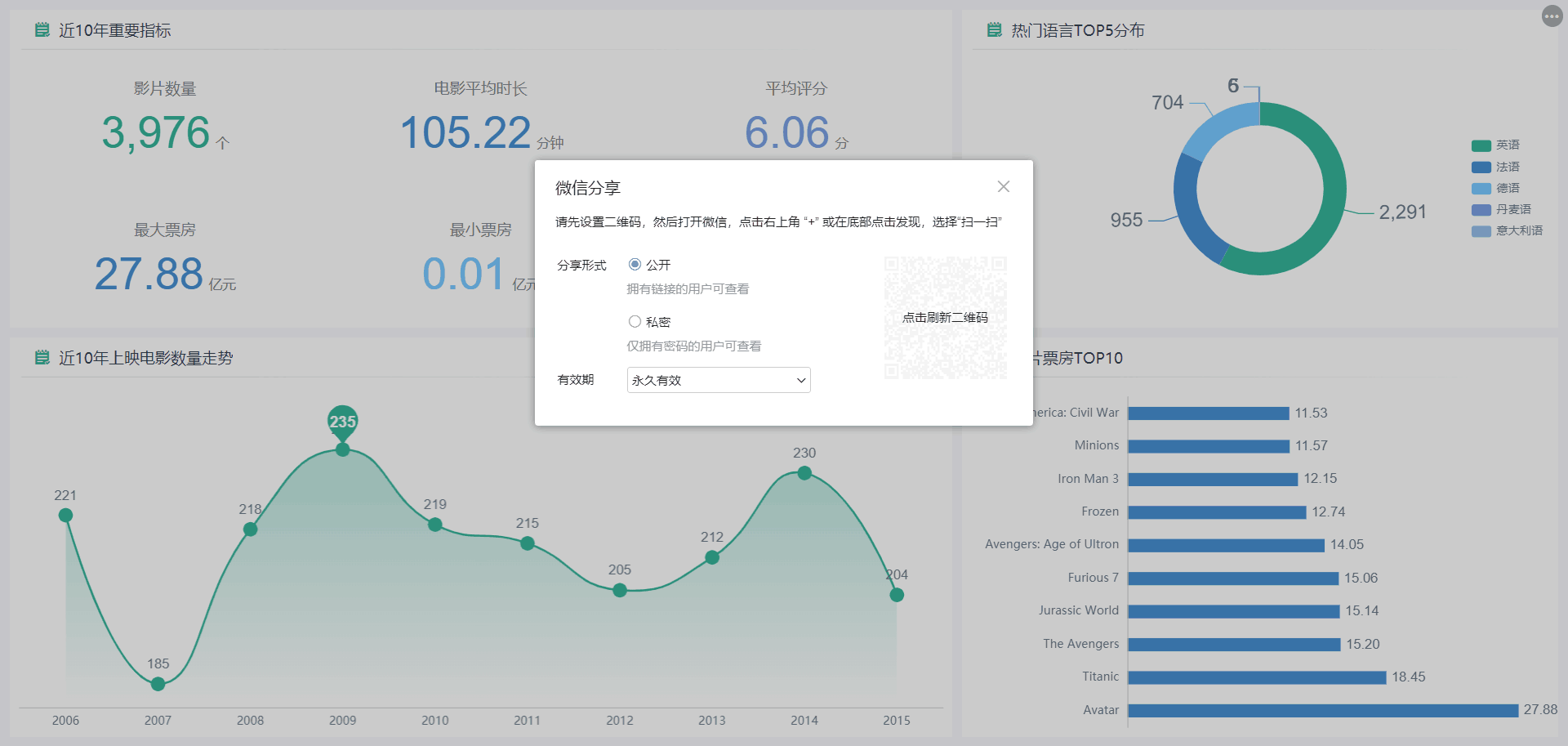Image resolution: width=1568 pixels, height=746 pixels.
Task: Click the 意大利语 legend label
Action: tap(1519, 230)
